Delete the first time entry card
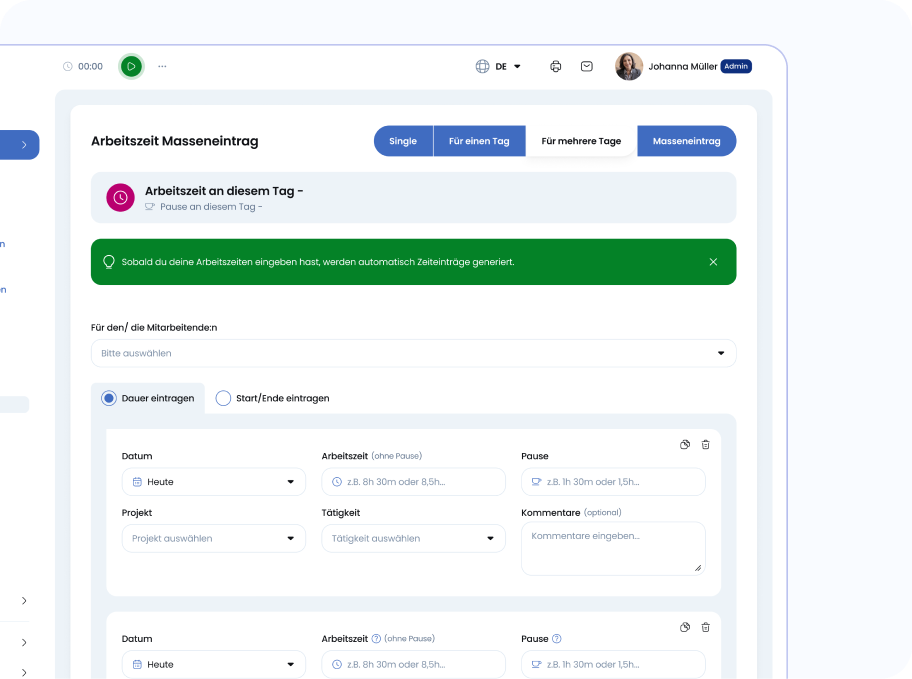This screenshot has height=679, width=912. pyautogui.click(x=706, y=445)
